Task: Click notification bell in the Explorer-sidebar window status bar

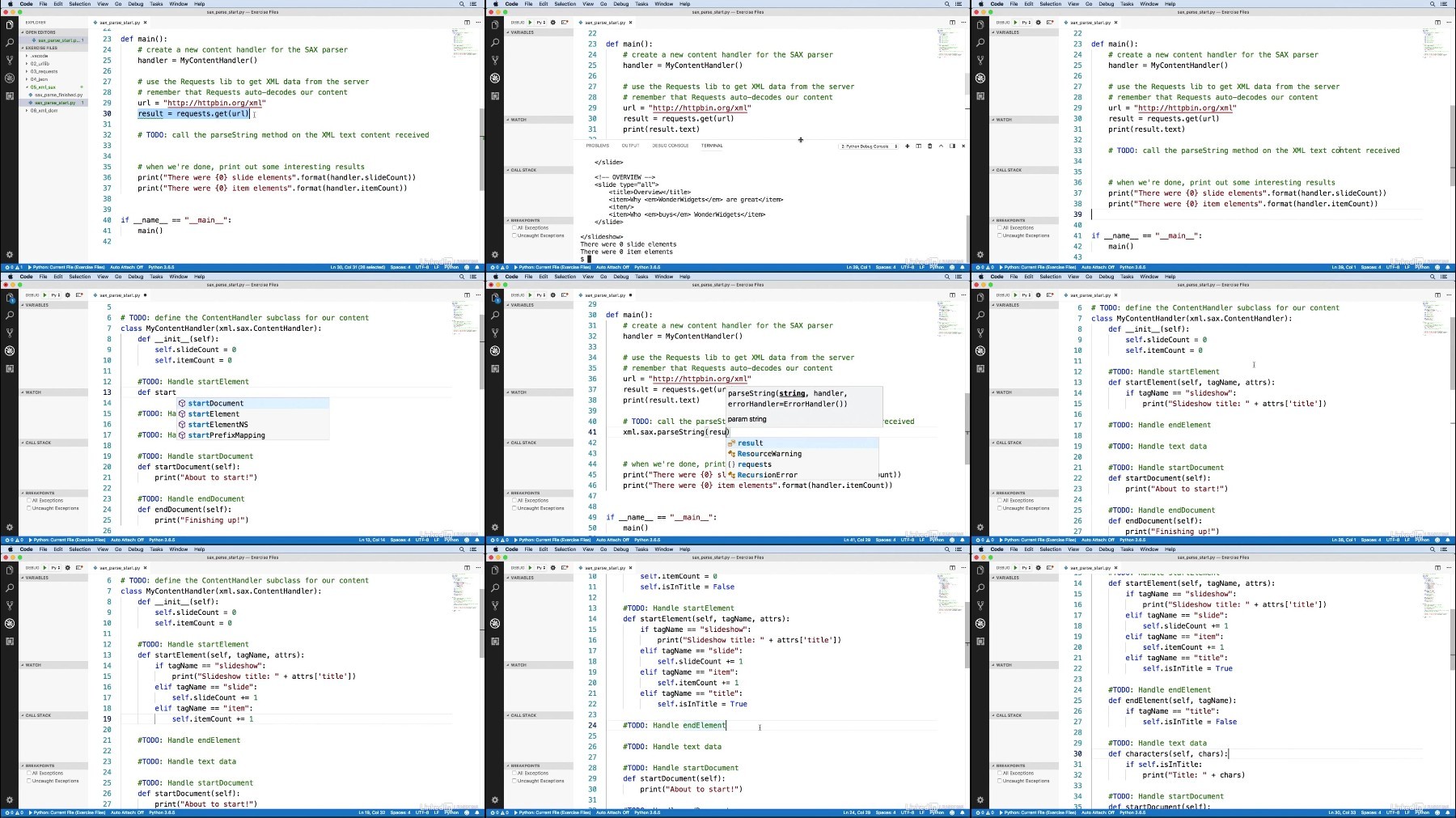Action: [x=477, y=267]
